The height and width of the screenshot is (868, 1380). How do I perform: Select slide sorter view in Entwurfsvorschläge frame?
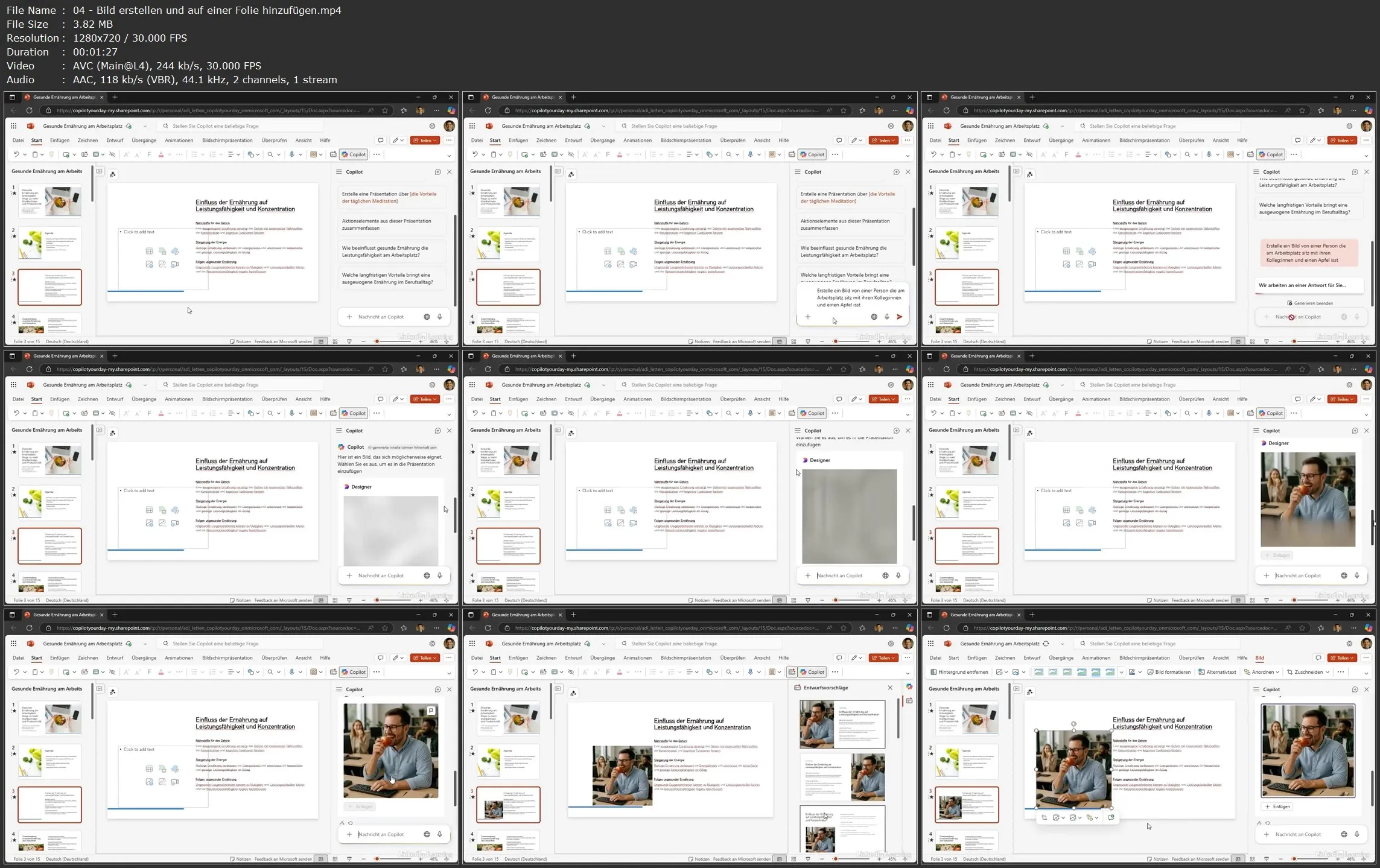(793, 859)
